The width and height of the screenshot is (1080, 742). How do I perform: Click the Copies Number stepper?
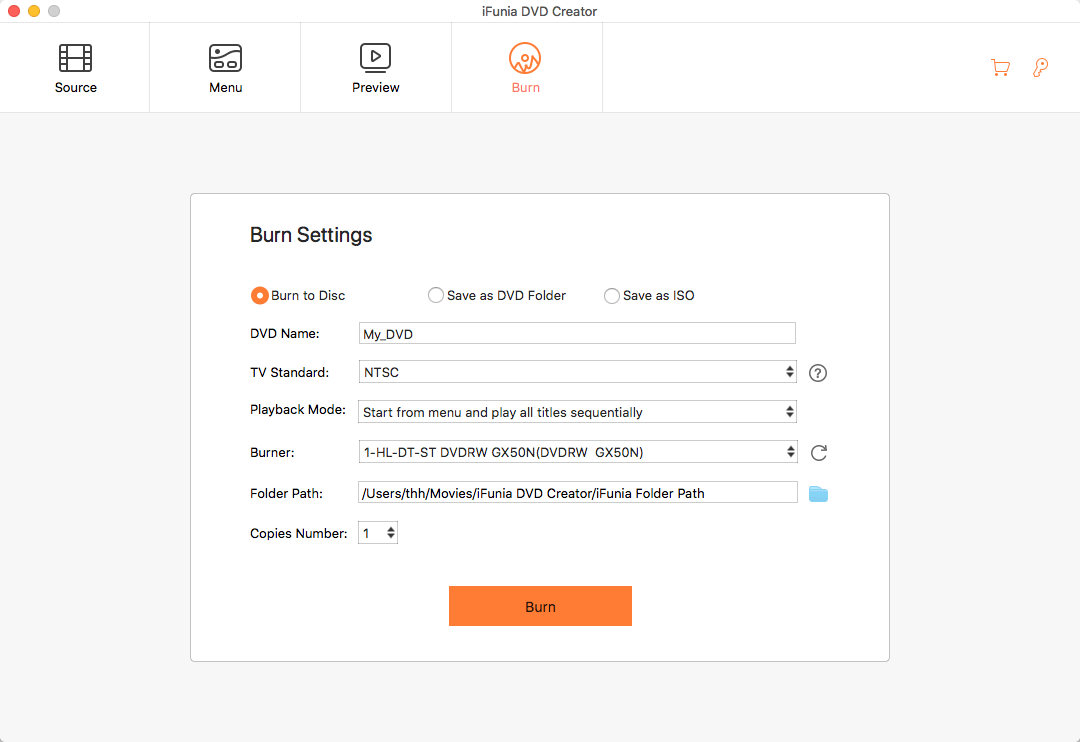(390, 533)
